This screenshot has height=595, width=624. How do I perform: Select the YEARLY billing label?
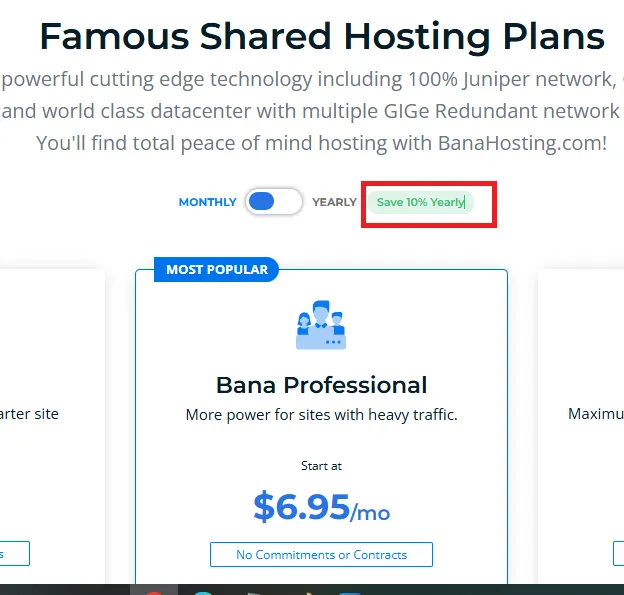pyautogui.click(x=334, y=202)
